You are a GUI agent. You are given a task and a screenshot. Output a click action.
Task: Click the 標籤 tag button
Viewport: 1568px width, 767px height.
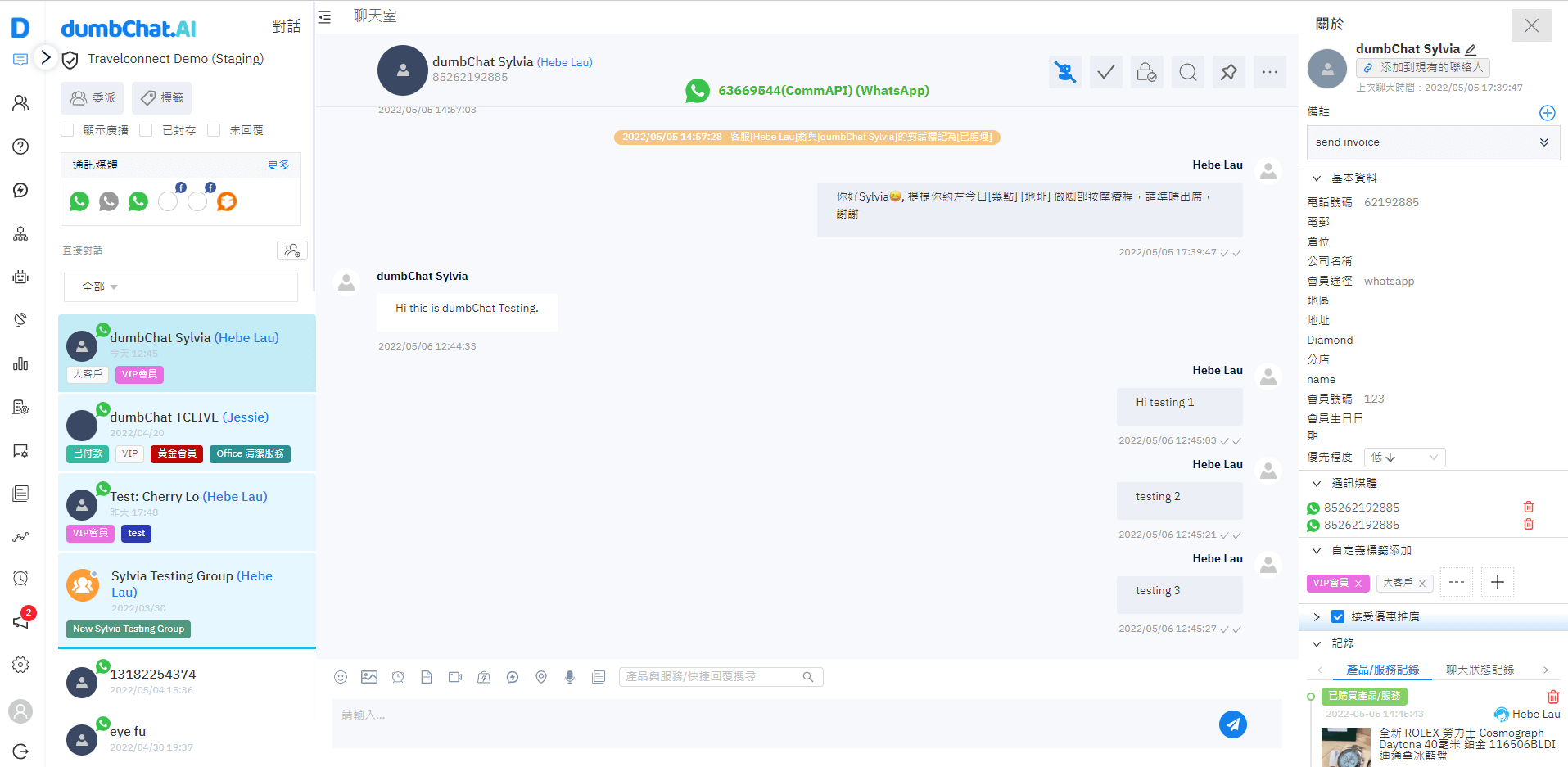[162, 98]
